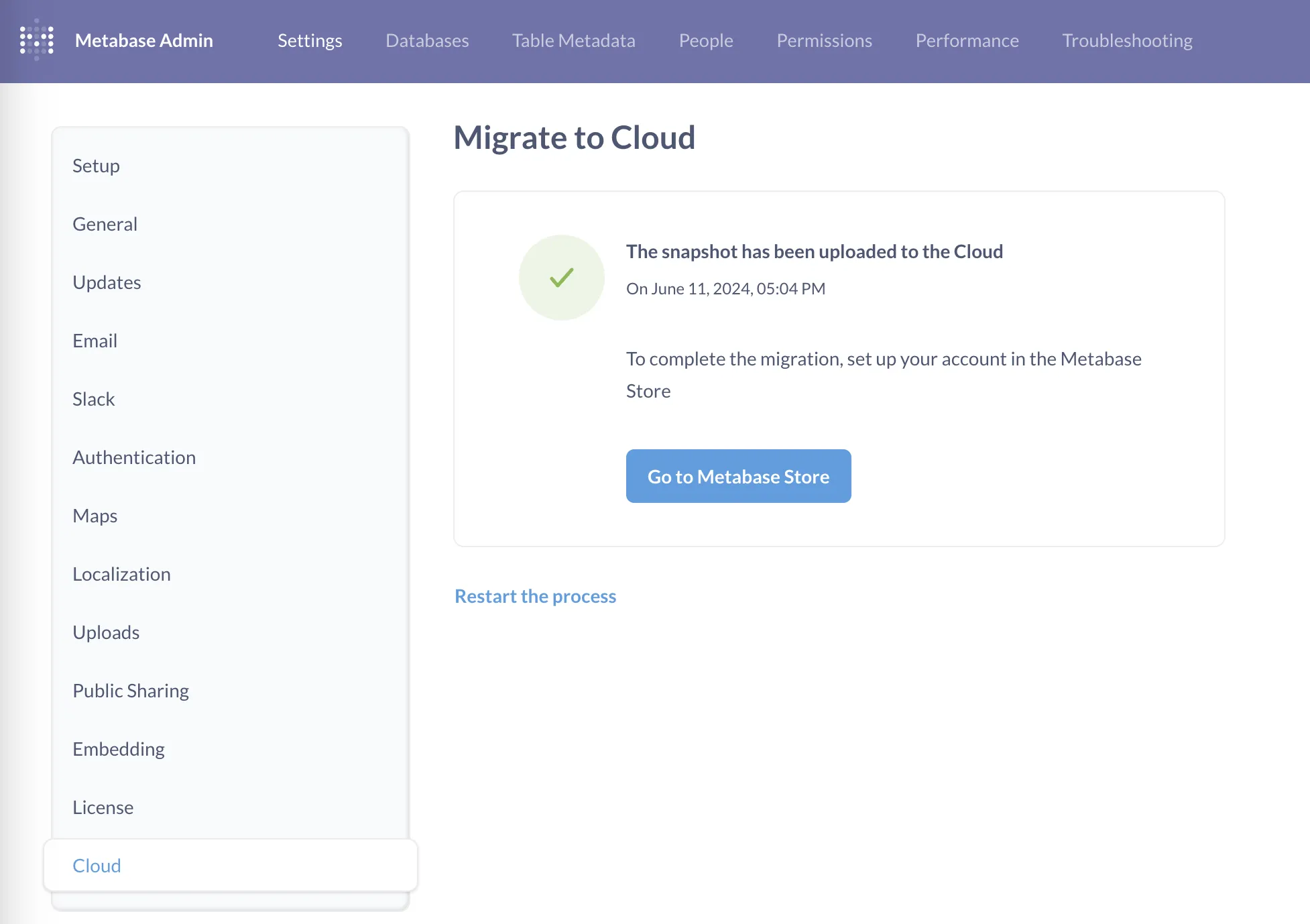Switch to the Databases admin tab

tap(427, 41)
